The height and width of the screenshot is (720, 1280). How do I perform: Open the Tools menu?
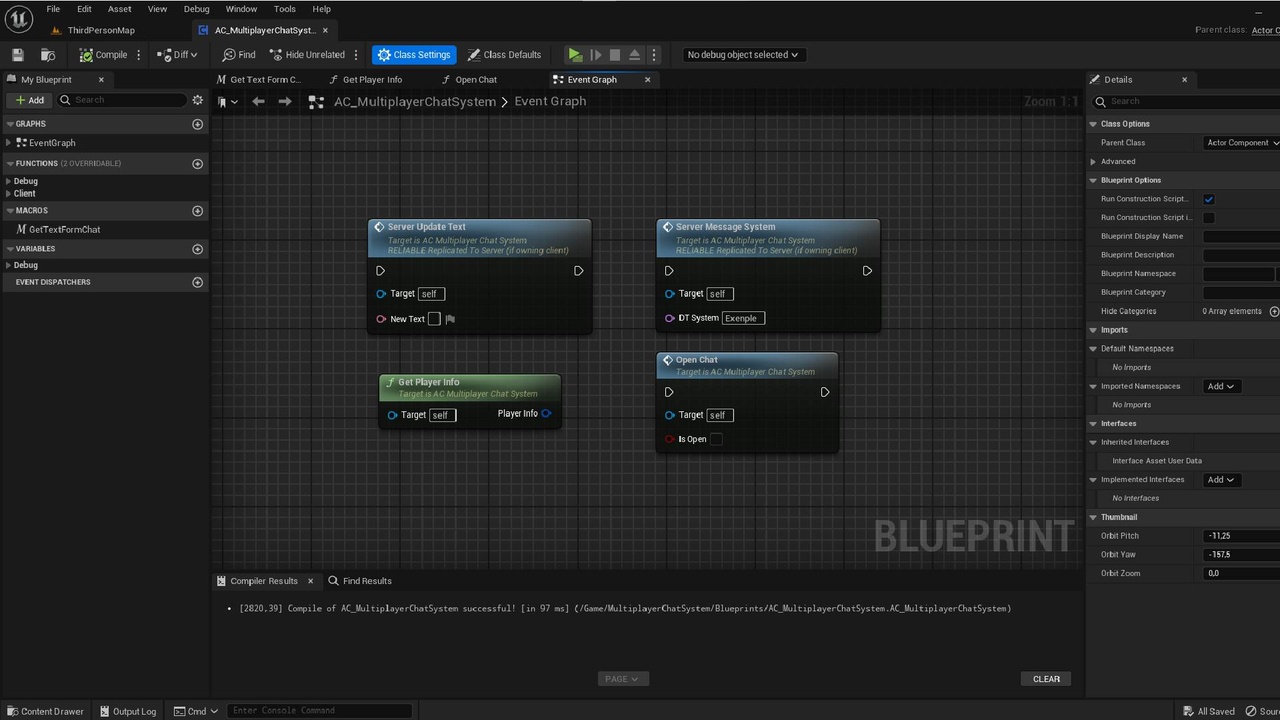coord(285,9)
